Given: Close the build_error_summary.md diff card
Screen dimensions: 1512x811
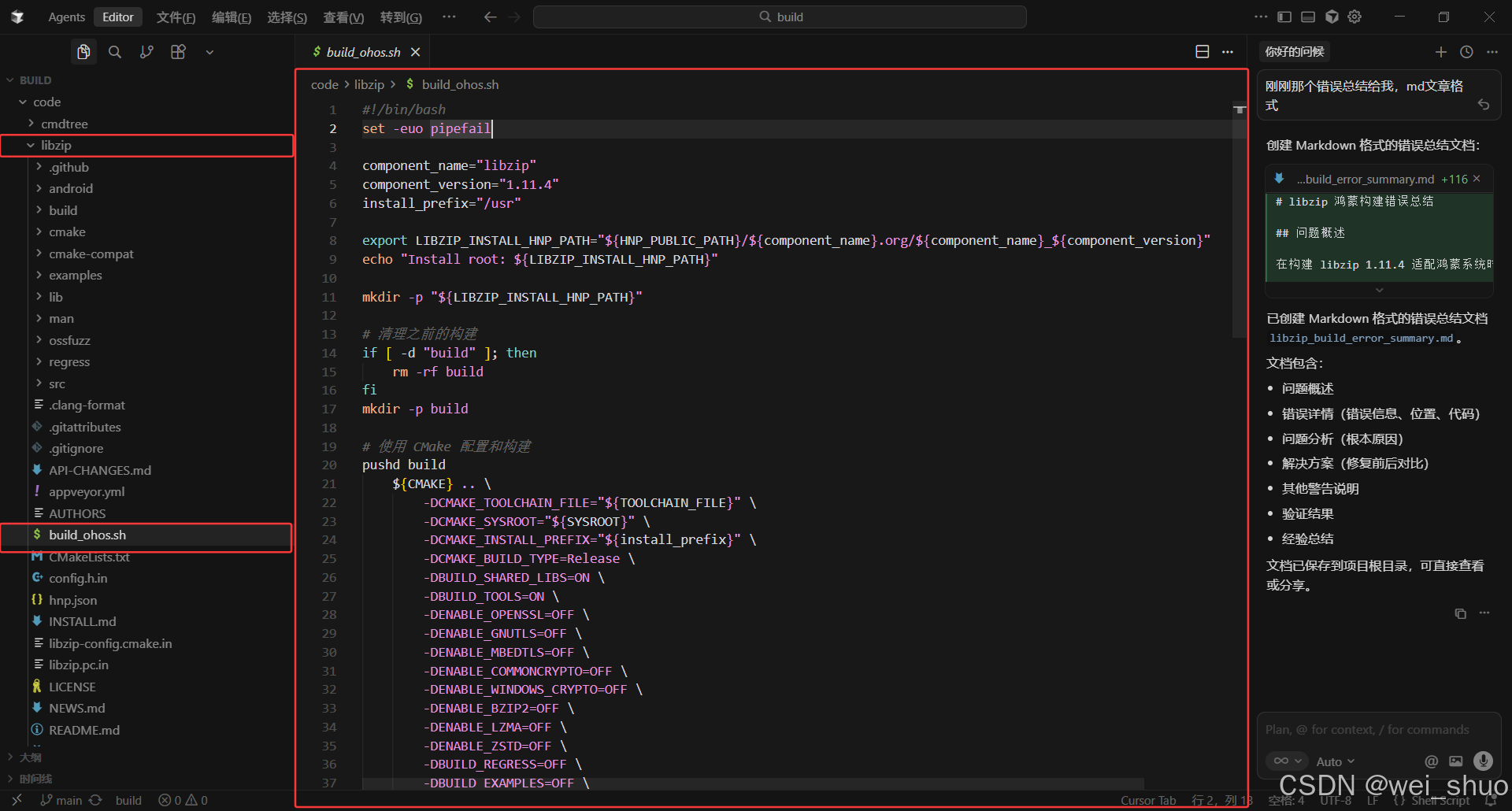Looking at the screenshot, I should point(1477,179).
